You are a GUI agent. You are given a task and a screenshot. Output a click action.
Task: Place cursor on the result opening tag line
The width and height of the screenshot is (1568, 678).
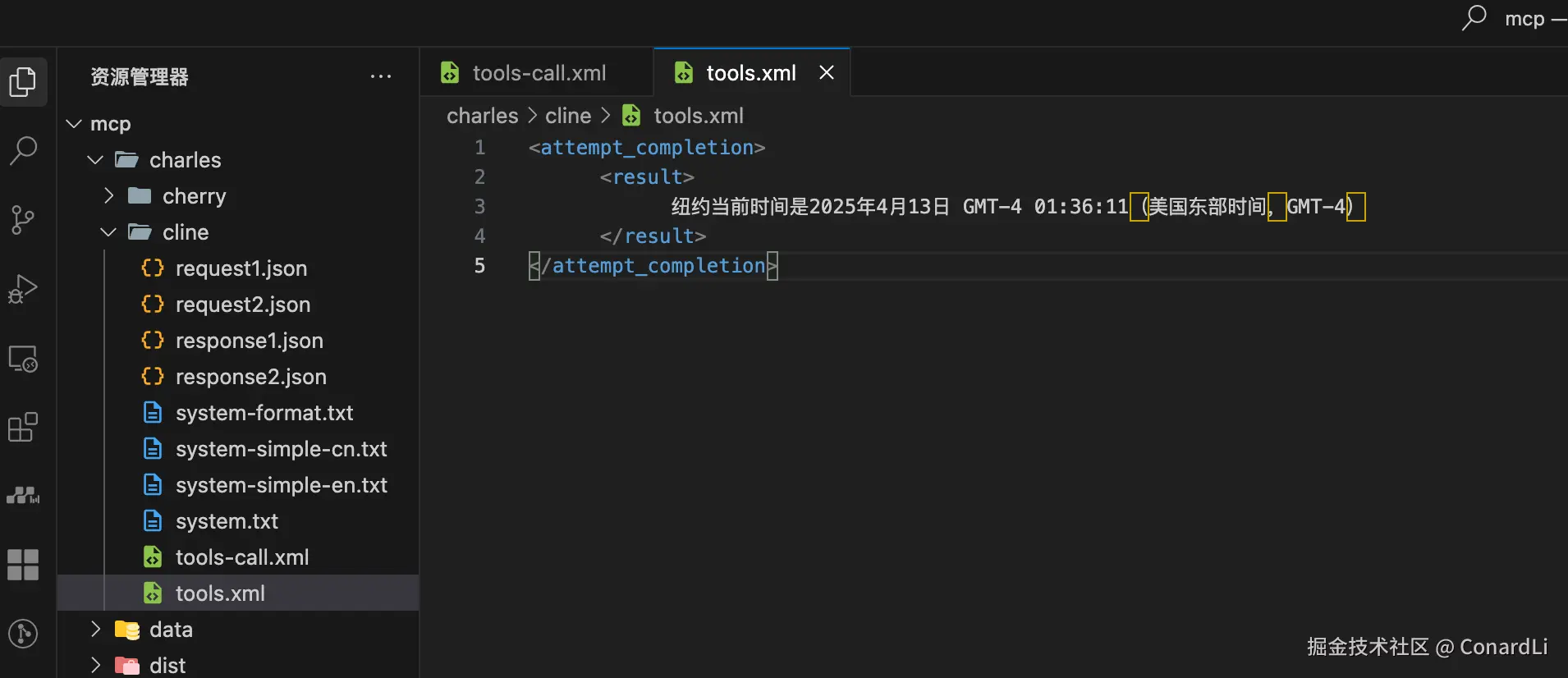click(x=647, y=177)
